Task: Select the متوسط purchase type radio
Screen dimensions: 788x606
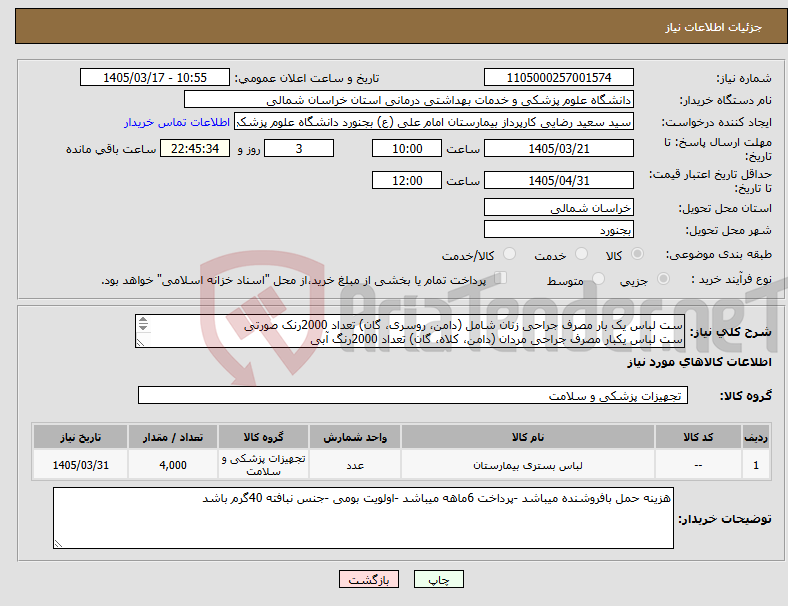Action: [598, 279]
